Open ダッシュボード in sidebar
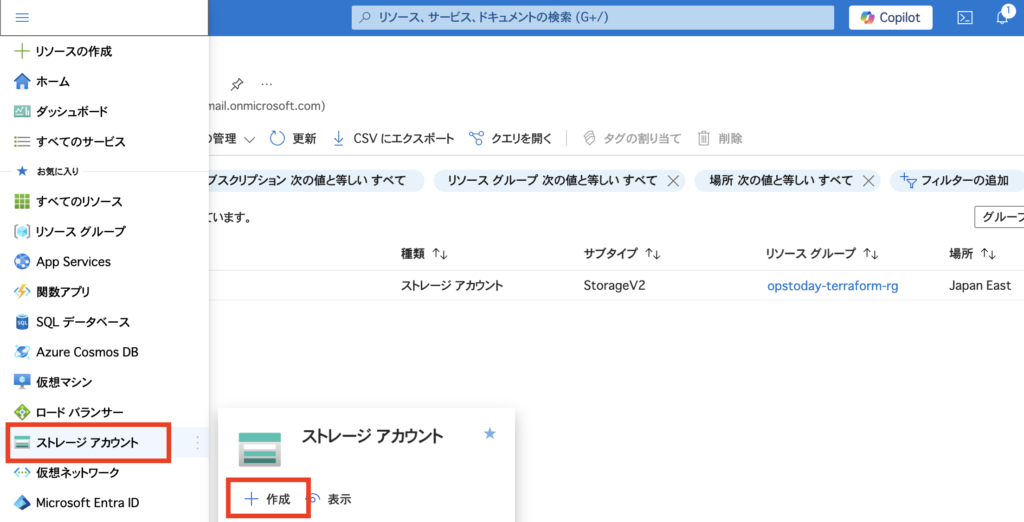The height and width of the screenshot is (522, 1024). 61,112
